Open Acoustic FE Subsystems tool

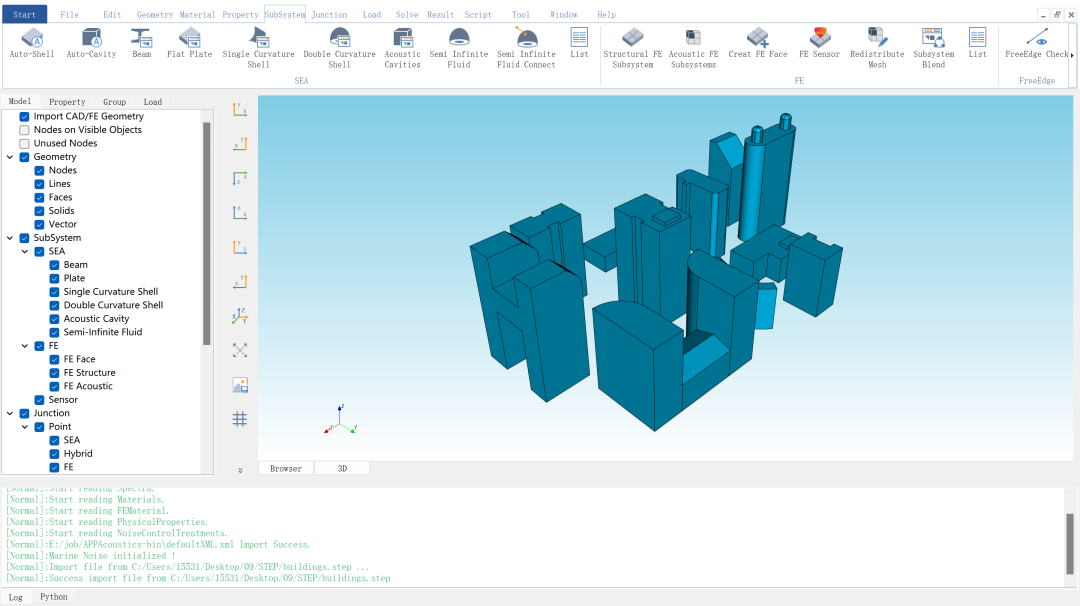point(693,48)
